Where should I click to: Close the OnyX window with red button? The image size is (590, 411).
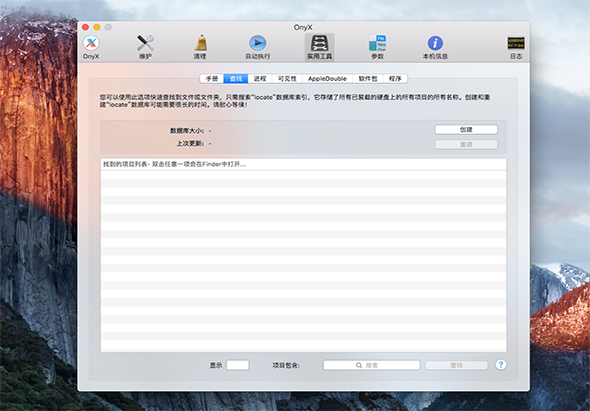coord(85,27)
